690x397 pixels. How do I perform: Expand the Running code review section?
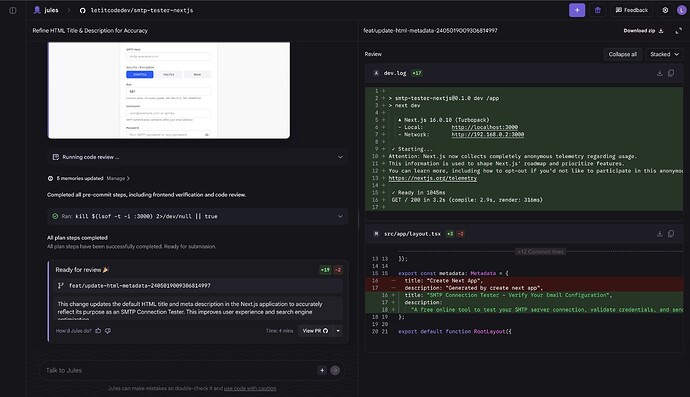coord(340,157)
